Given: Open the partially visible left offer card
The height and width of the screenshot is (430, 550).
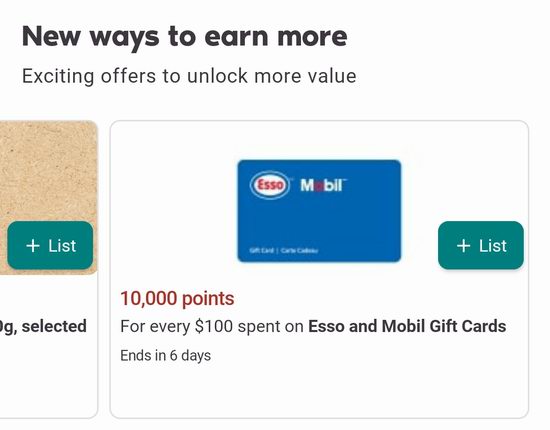Looking at the screenshot, I should click(49, 269).
